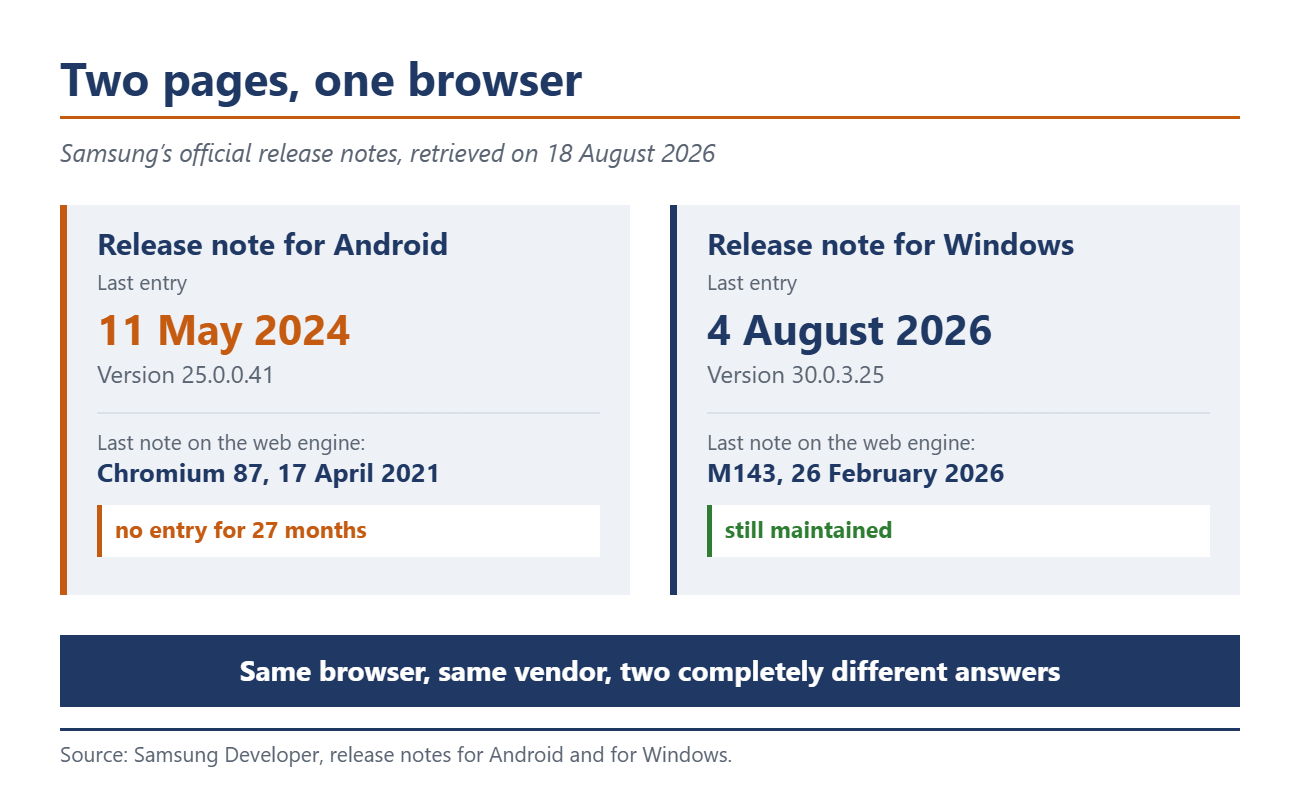1300x800 pixels.
Task: Click the 'Version 25.0.0.41' text
Action: (185, 375)
